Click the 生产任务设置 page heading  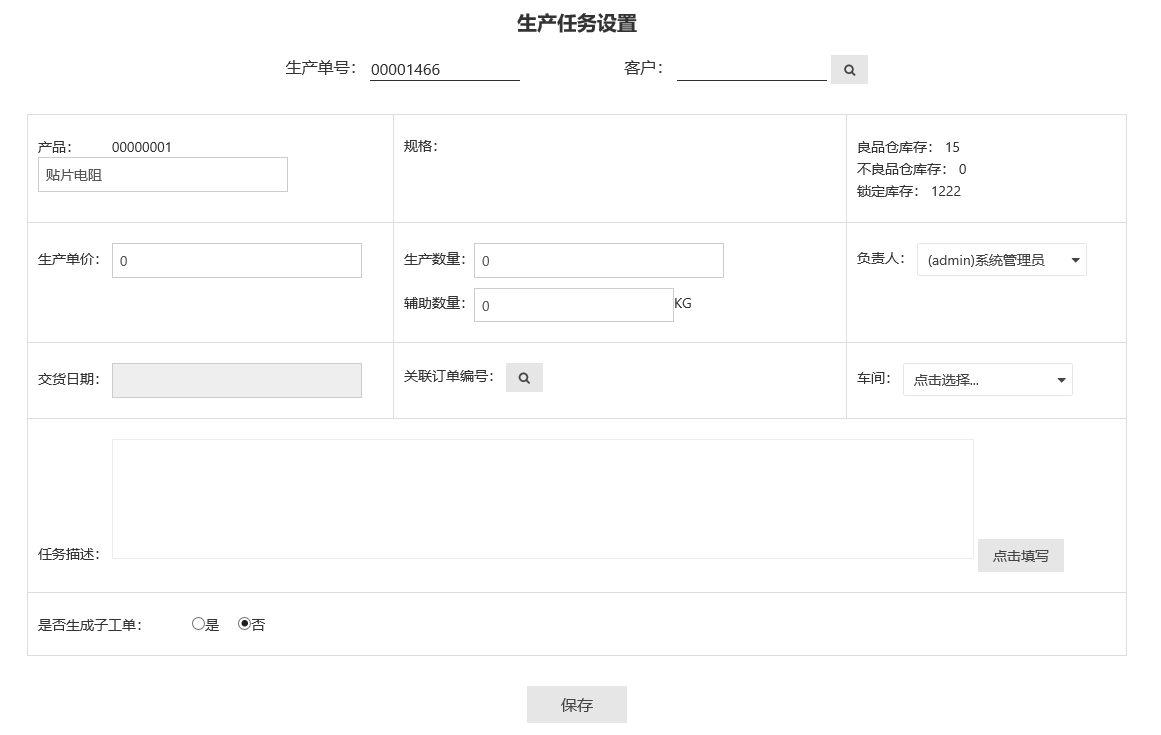[576, 24]
